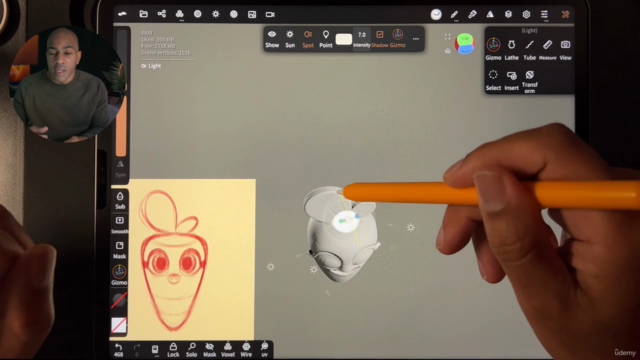640x360 pixels.
Task: Select the View camera tool
Action: click(565, 49)
